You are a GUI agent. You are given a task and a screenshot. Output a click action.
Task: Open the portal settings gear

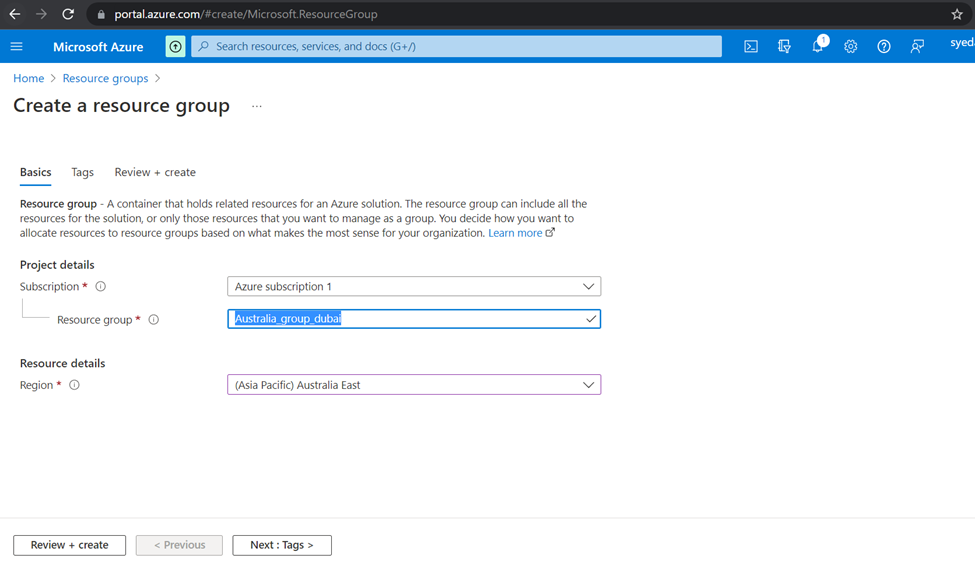click(x=850, y=46)
